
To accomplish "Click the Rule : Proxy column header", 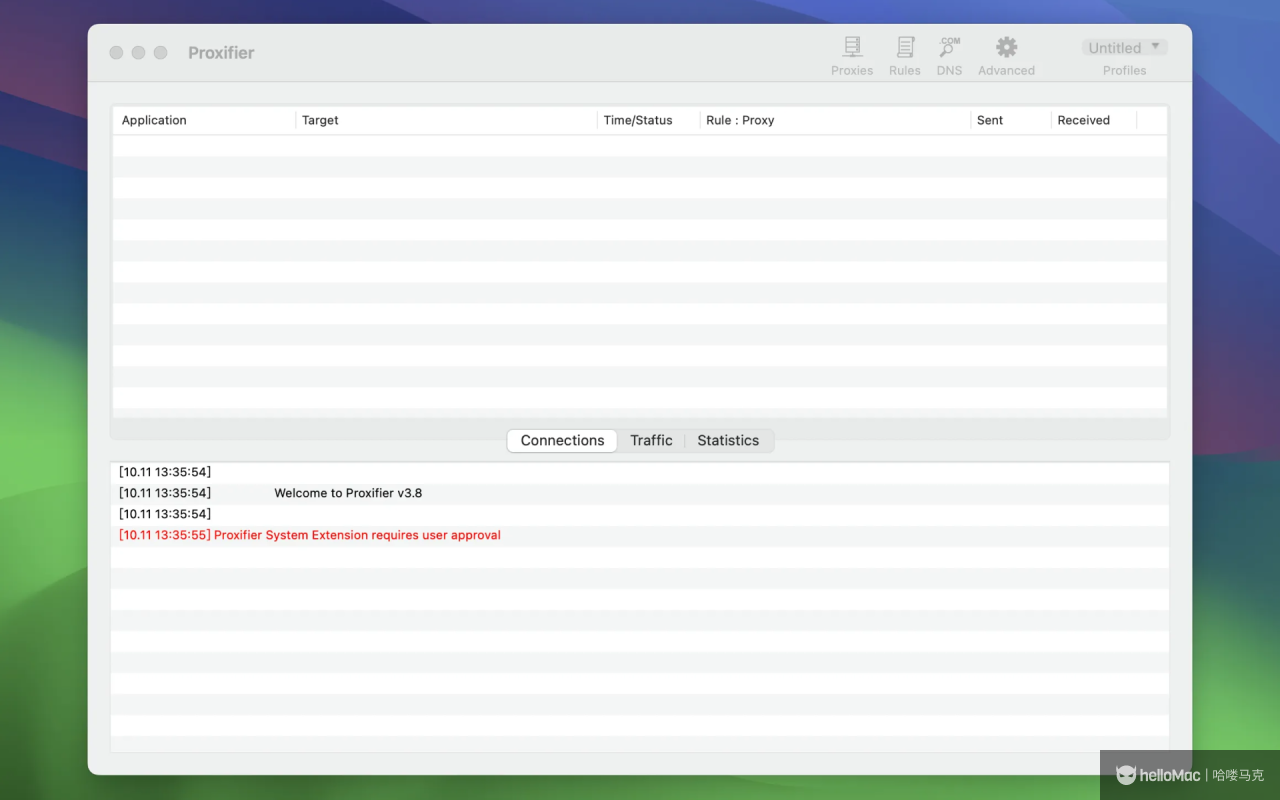I will tap(835, 120).
